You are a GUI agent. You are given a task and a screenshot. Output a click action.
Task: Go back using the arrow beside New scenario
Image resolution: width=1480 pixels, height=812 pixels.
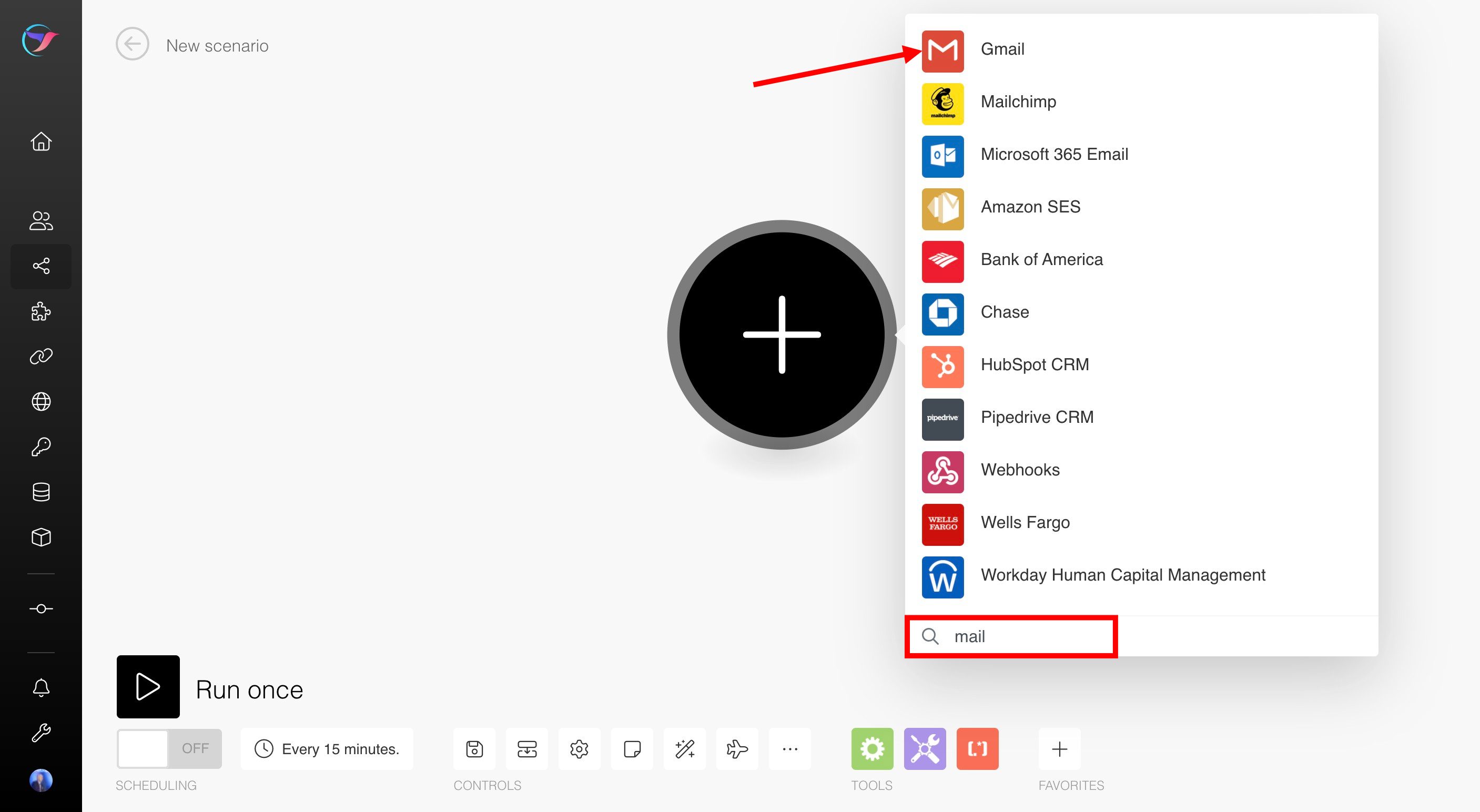coord(132,44)
